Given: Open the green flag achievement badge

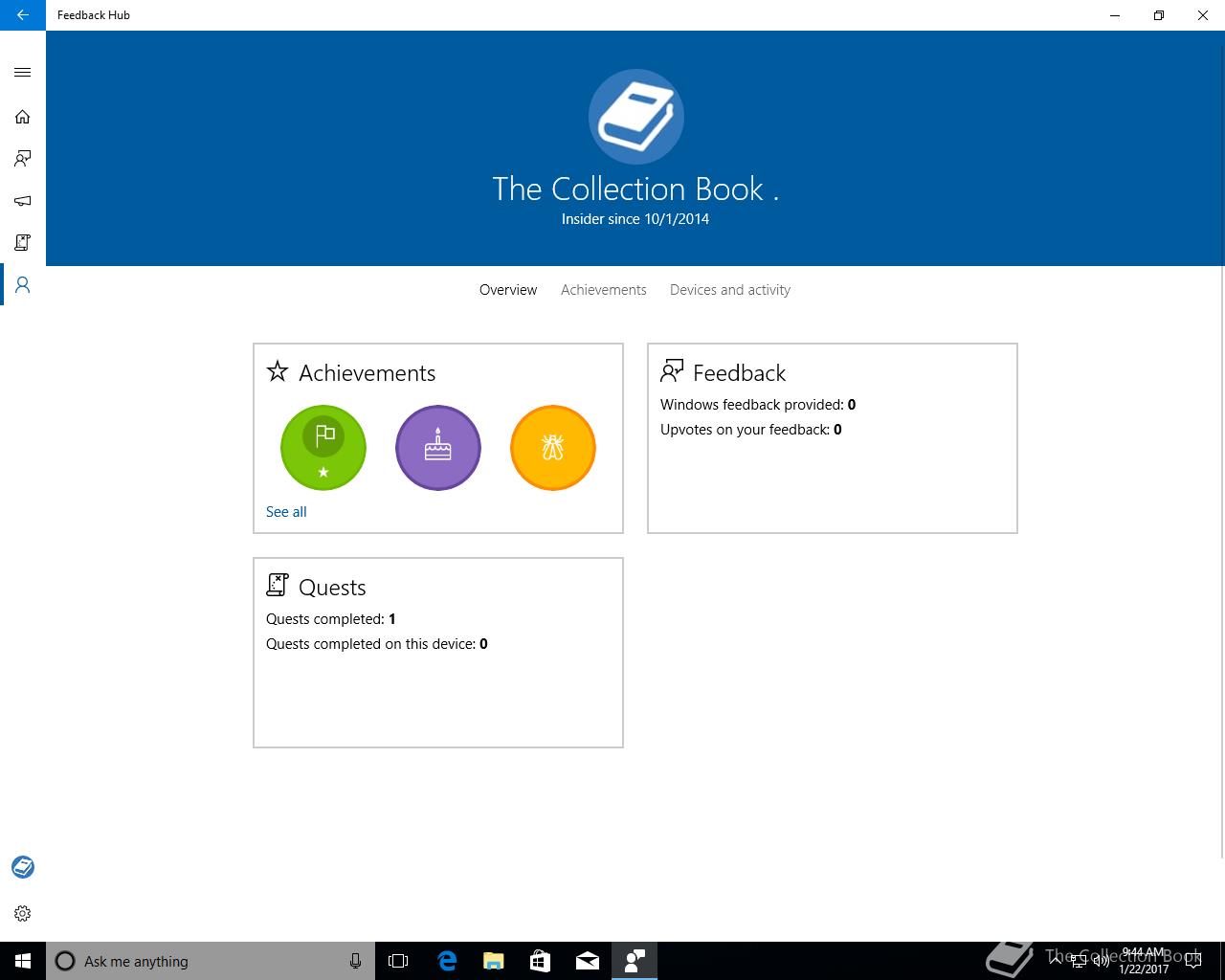Looking at the screenshot, I should click(x=323, y=448).
